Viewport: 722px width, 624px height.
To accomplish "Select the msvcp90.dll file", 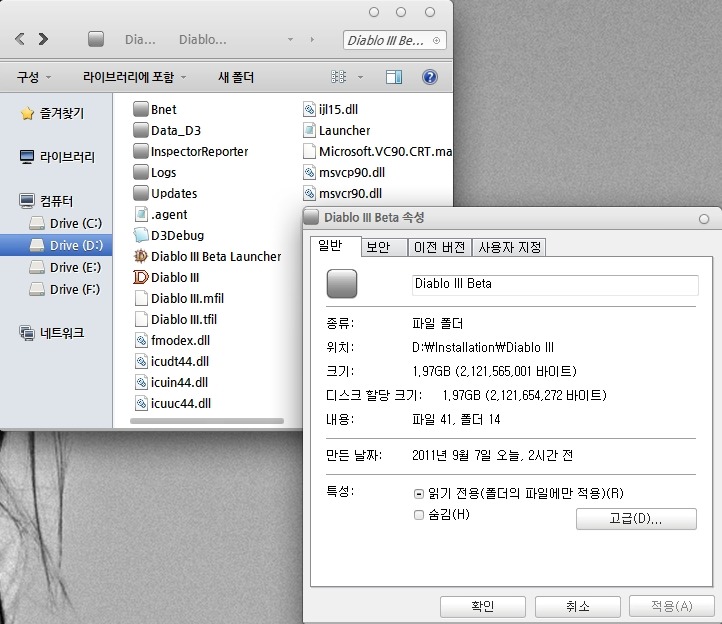I will [x=344, y=172].
